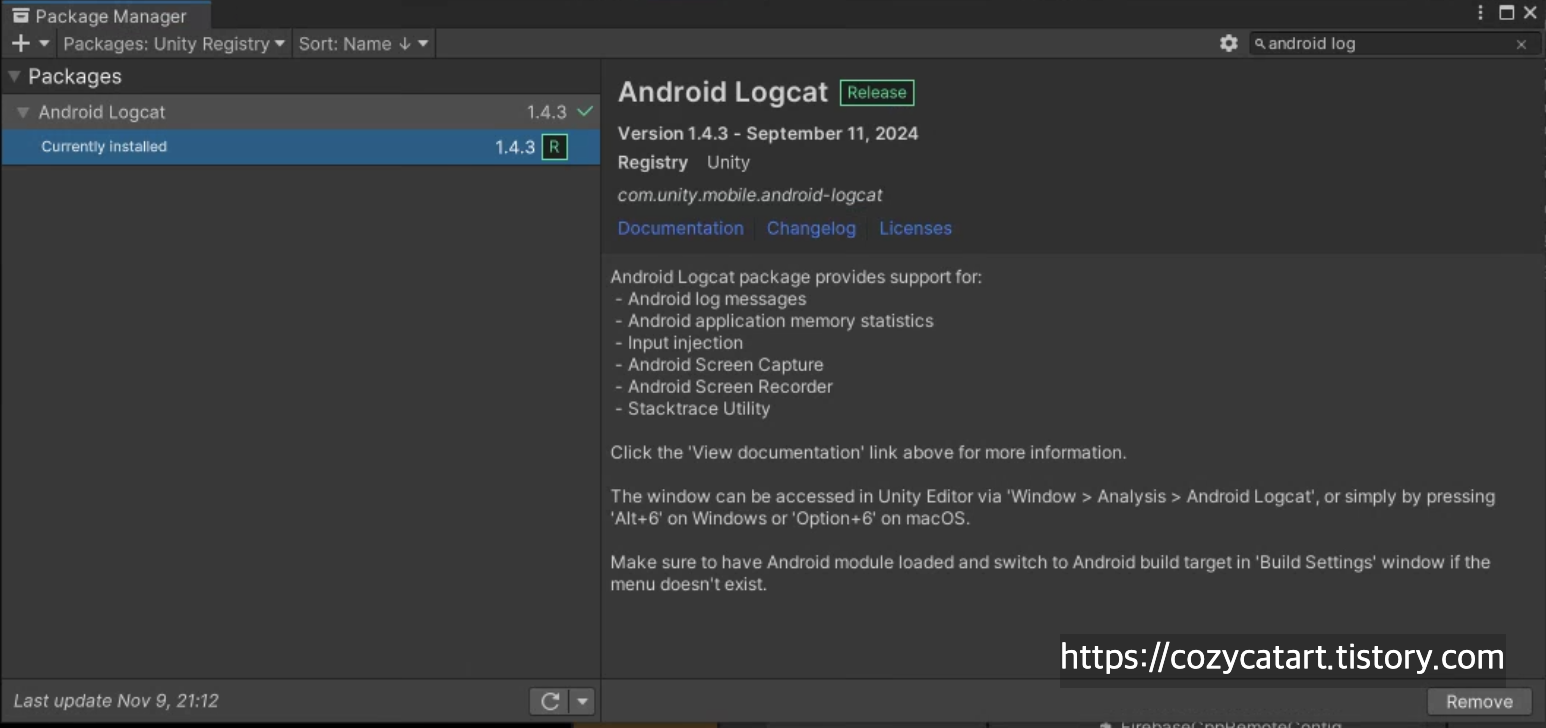The width and height of the screenshot is (1546, 728).
Task: Click the R release badge in list
Action: [x=554, y=147]
